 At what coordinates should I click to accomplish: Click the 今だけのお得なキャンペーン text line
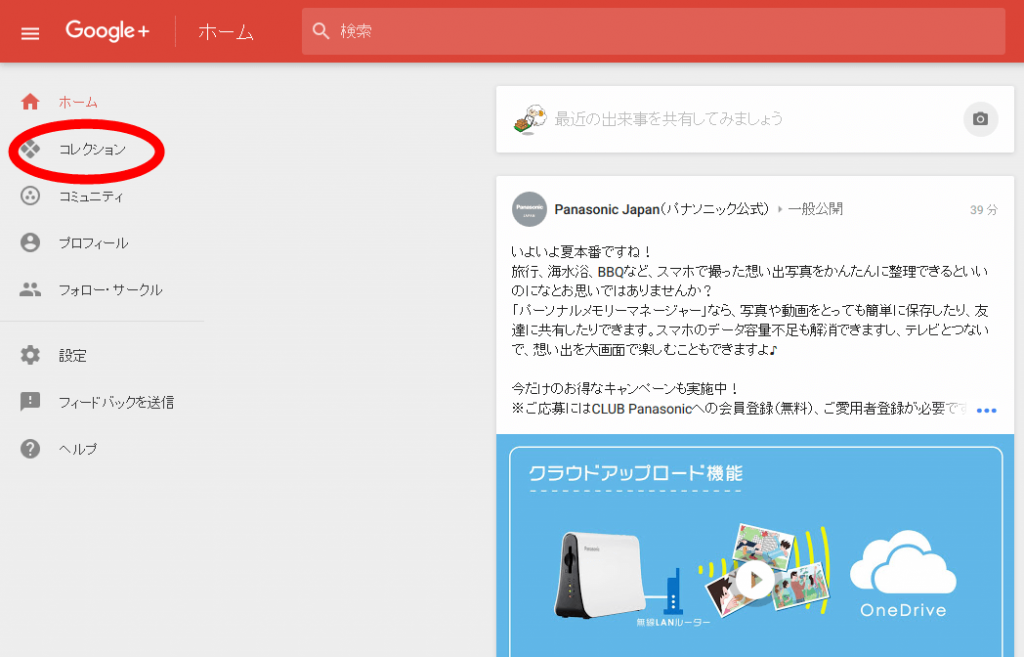point(625,389)
